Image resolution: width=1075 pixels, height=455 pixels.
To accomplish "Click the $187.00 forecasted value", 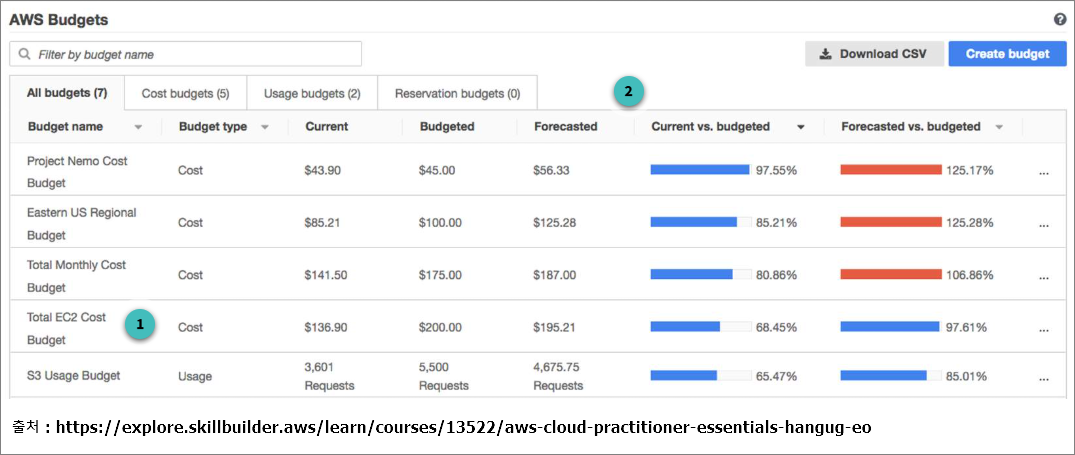I will (x=555, y=275).
